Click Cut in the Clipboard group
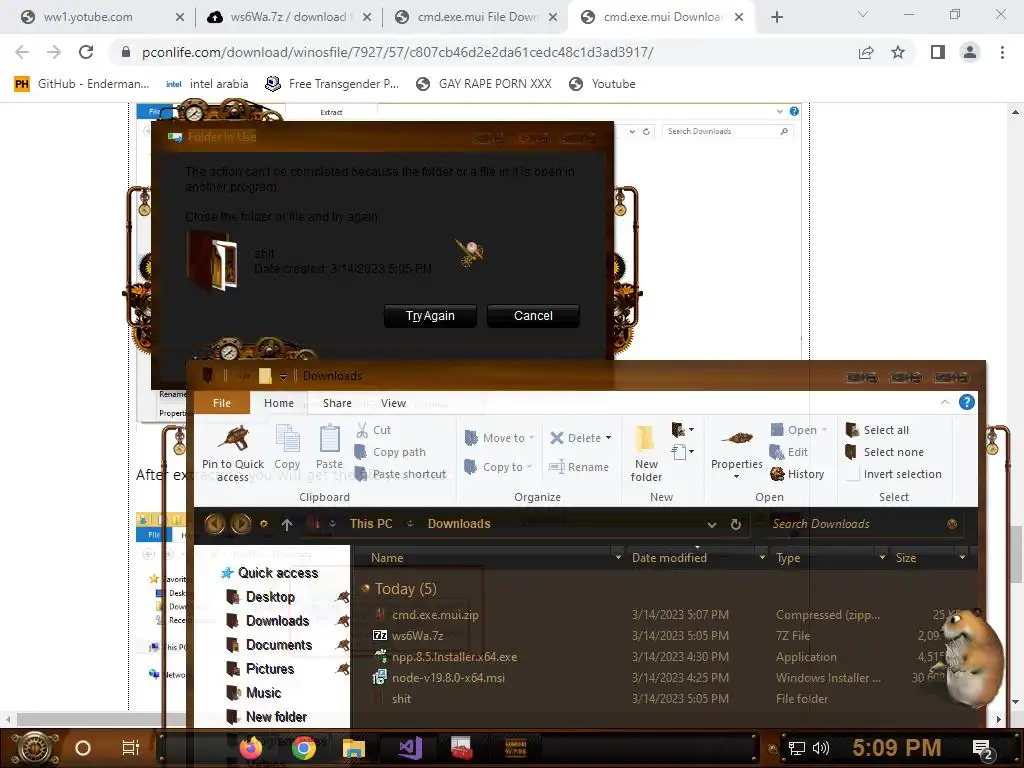The image size is (1024, 768). 373,430
